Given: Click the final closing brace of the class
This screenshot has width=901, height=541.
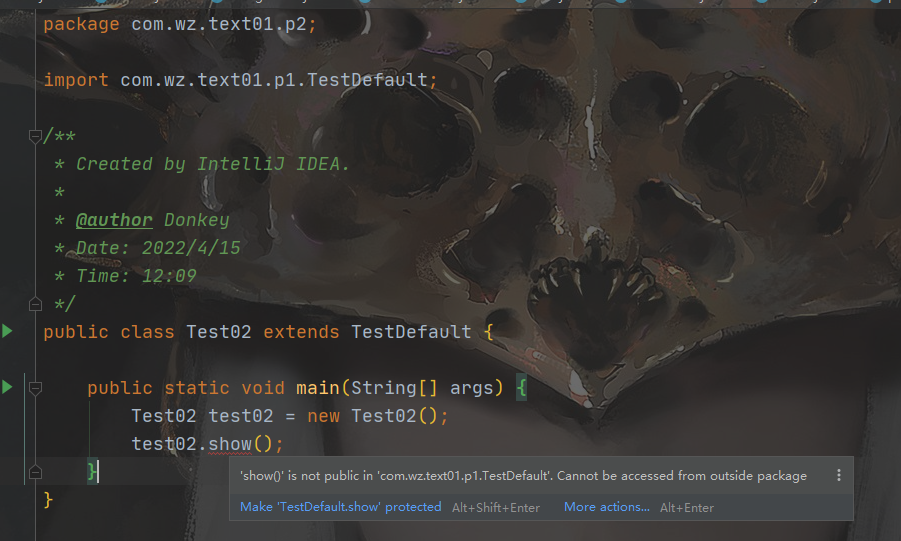Looking at the screenshot, I should pyautogui.click(x=48, y=500).
